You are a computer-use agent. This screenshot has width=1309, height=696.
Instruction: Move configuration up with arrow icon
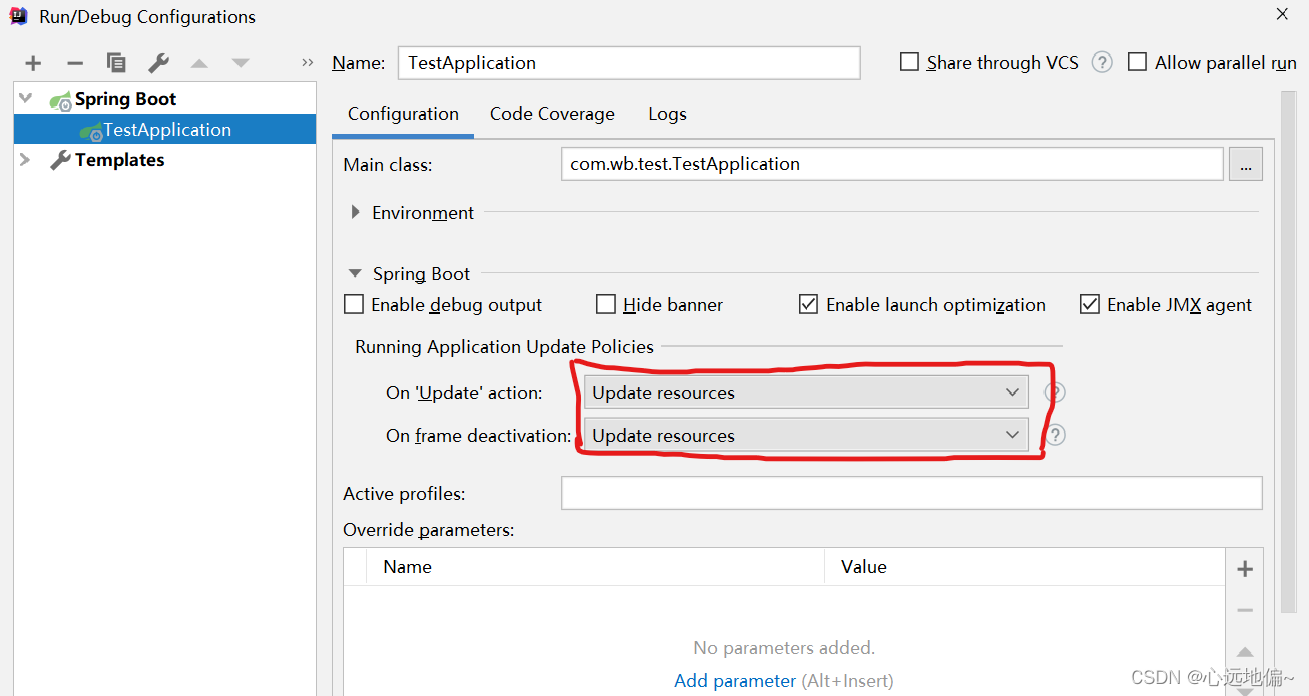pyautogui.click(x=199, y=63)
